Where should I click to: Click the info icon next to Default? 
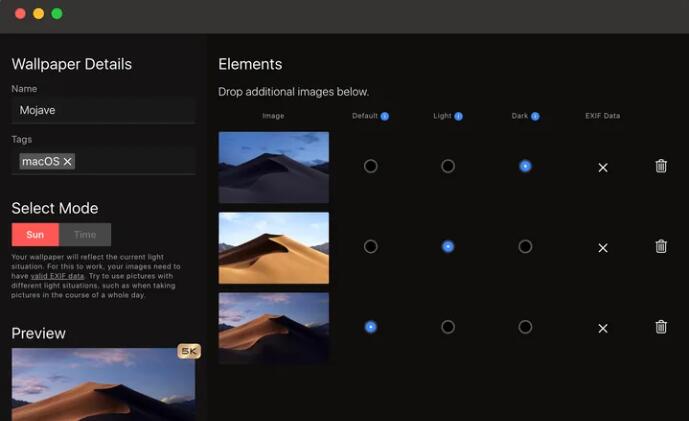385,116
